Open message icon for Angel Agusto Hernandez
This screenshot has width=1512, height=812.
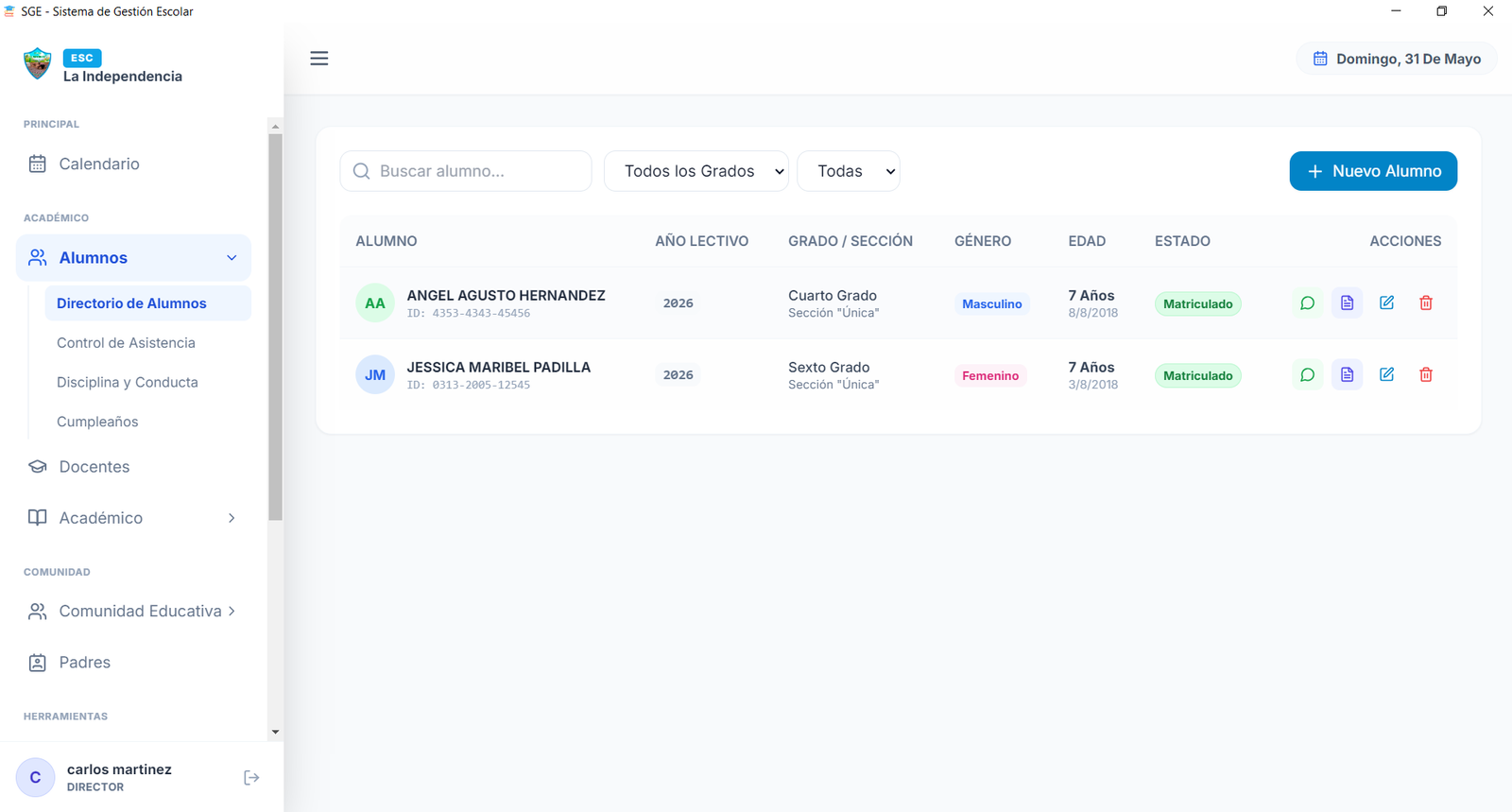pyautogui.click(x=1307, y=303)
